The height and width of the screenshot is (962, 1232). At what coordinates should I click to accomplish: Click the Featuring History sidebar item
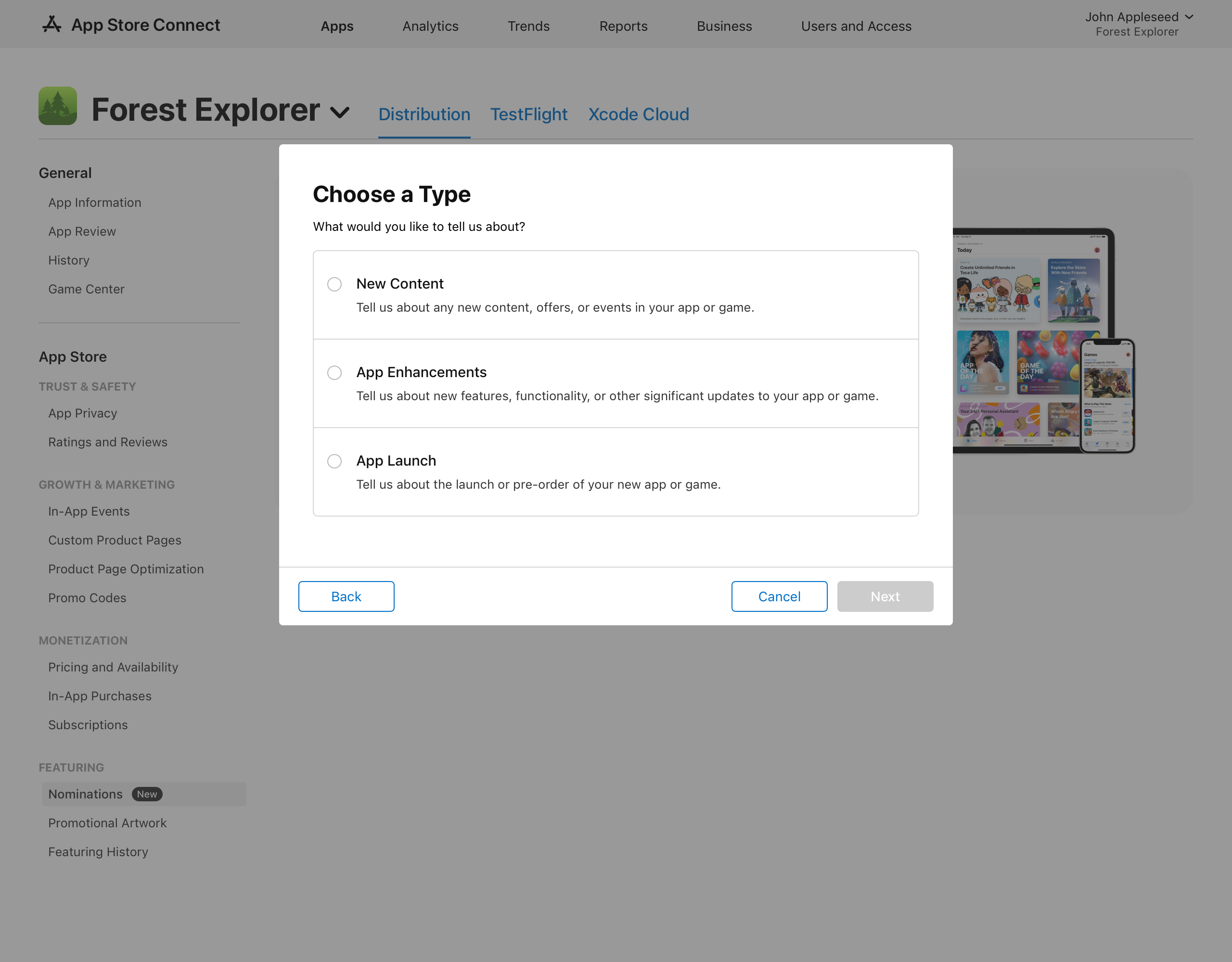pyautogui.click(x=98, y=852)
